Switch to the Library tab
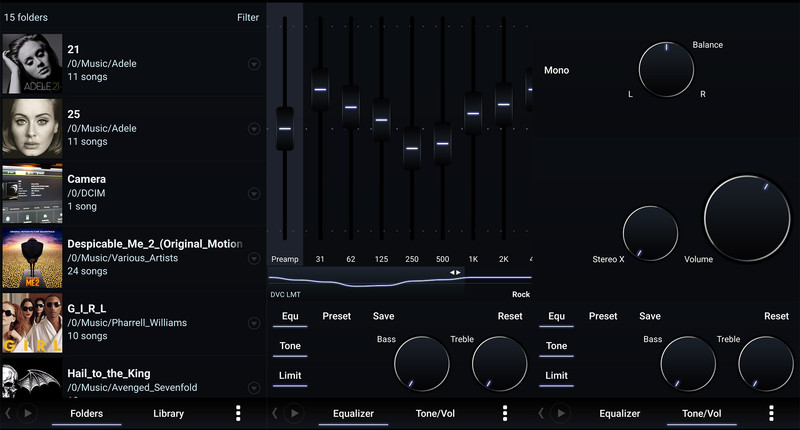 pyautogui.click(x=168, y=413)
